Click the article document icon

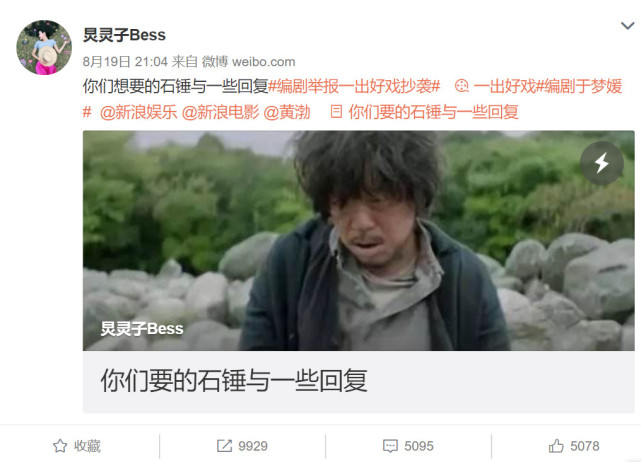pyautogui.click(x=336, y=112)
